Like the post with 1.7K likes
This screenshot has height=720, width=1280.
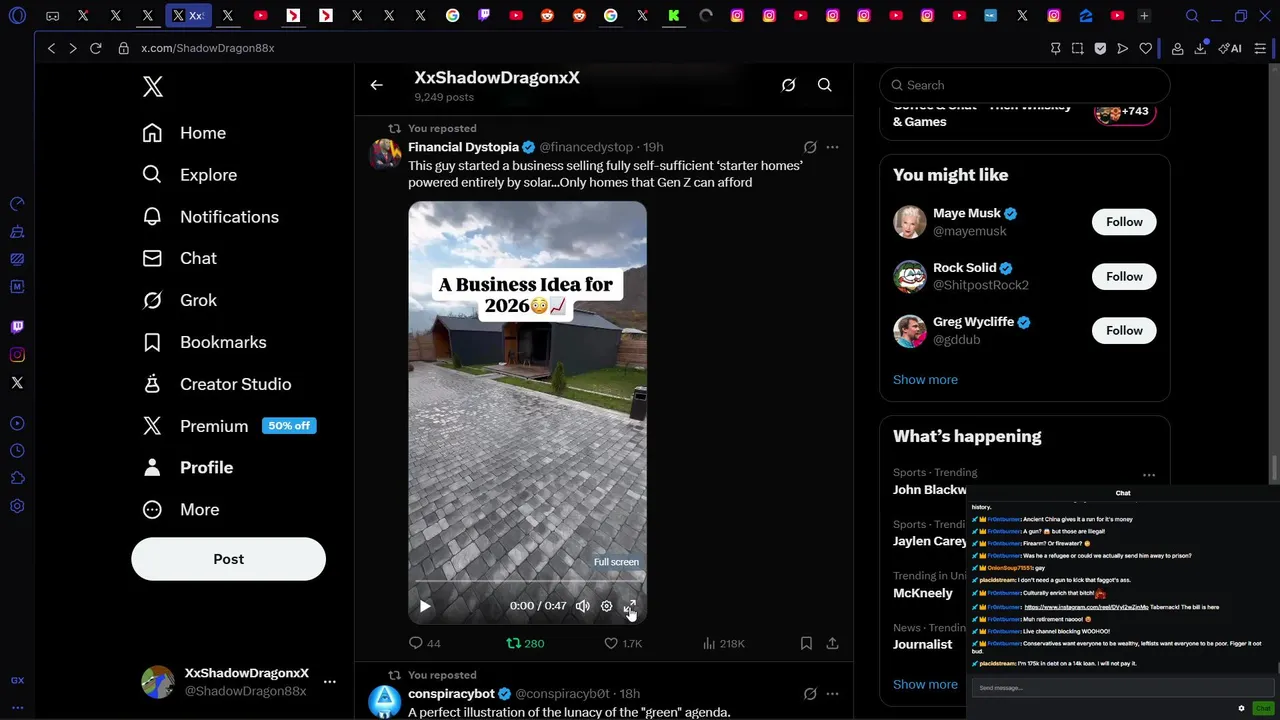(x=622, y=643)
